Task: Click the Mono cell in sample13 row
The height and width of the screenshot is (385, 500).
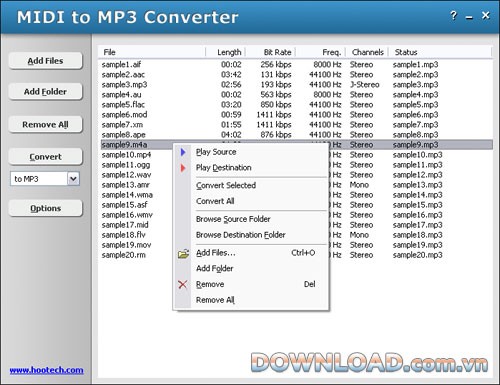Action: click(x=359, y=185)
